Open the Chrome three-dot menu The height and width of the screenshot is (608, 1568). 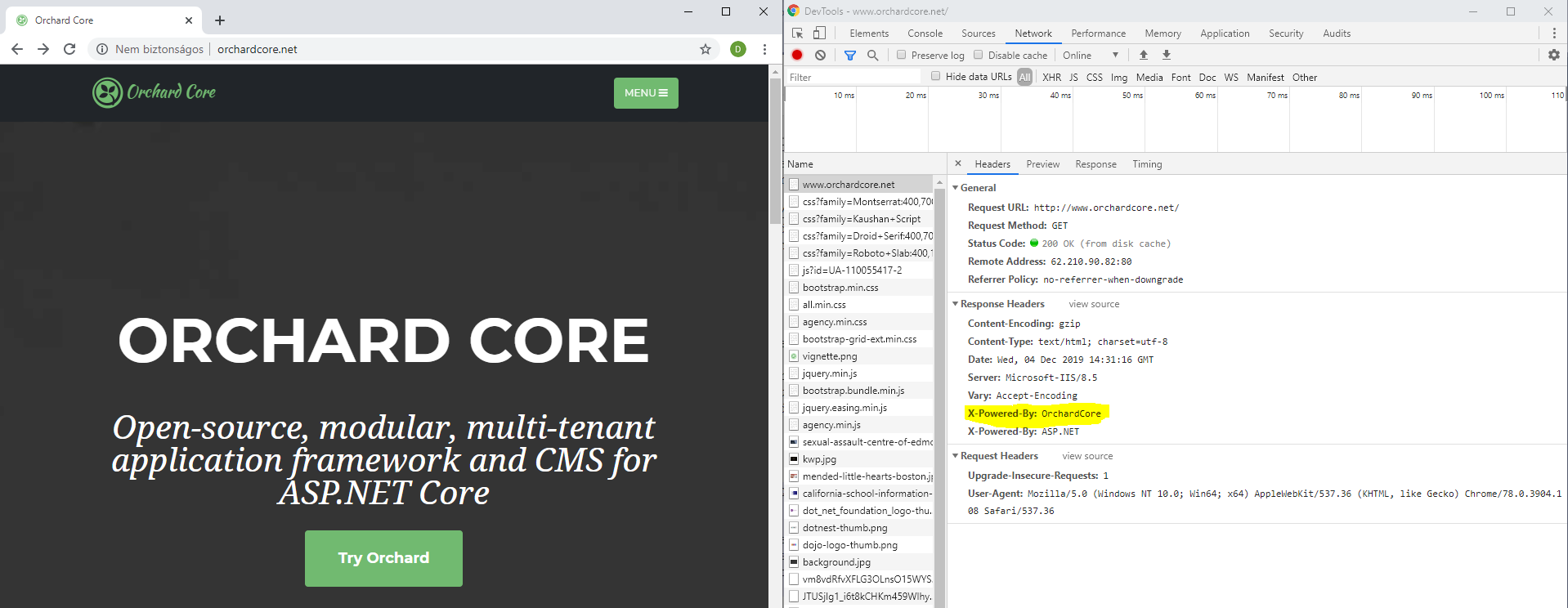pos(764,49)
